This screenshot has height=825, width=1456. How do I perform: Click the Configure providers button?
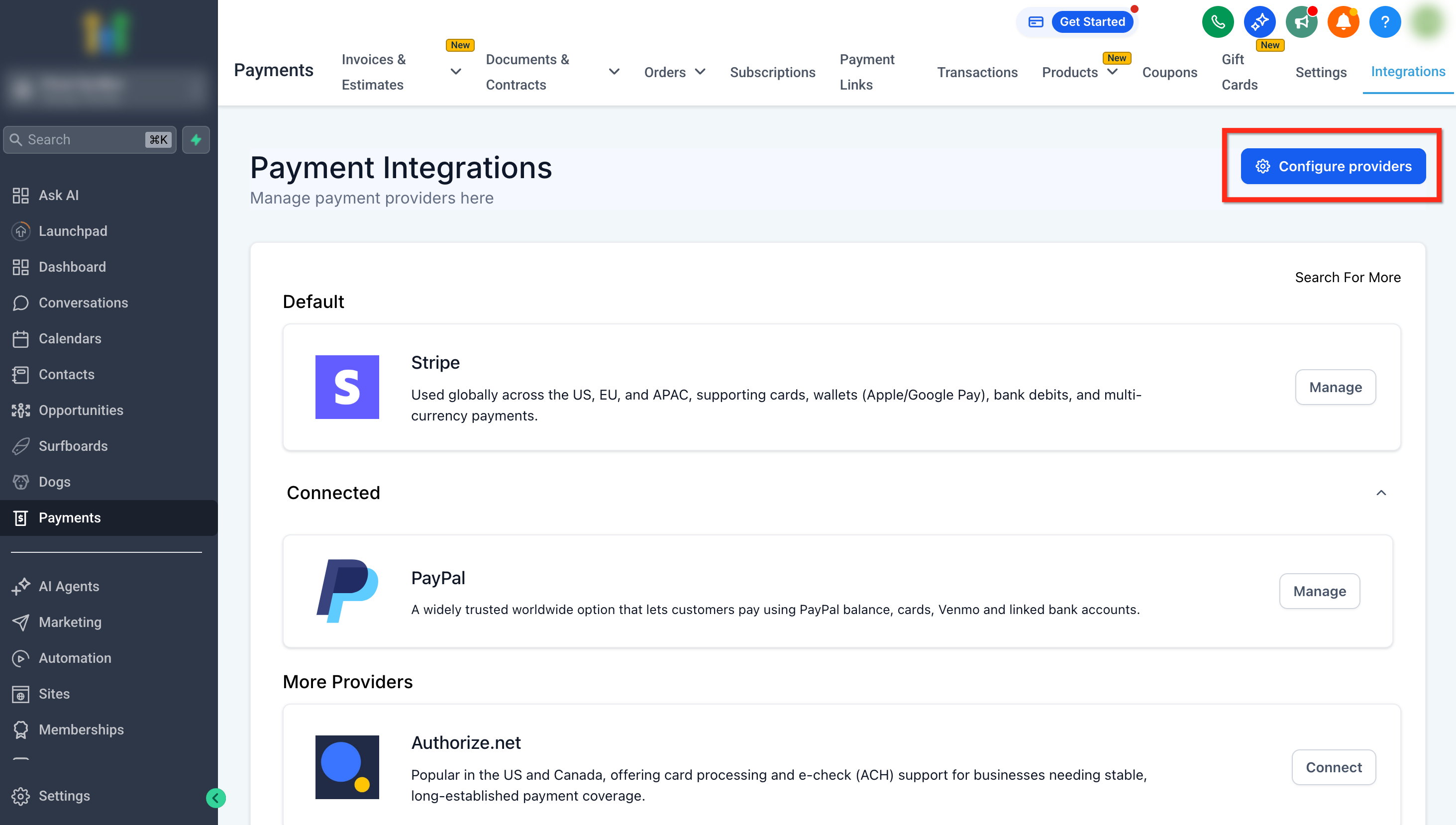coord(1333,166)
